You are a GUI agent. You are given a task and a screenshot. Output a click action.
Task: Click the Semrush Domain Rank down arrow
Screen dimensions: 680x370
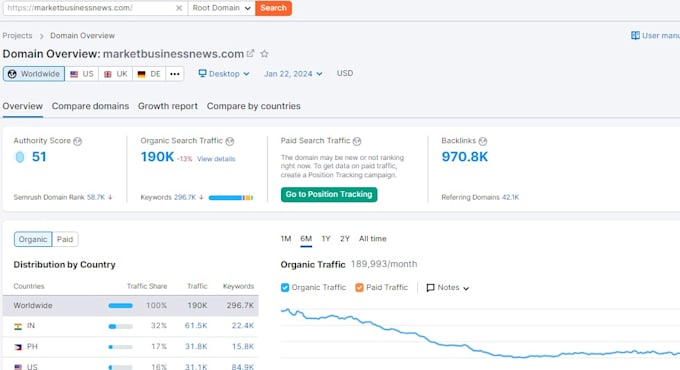click(111, 197)
